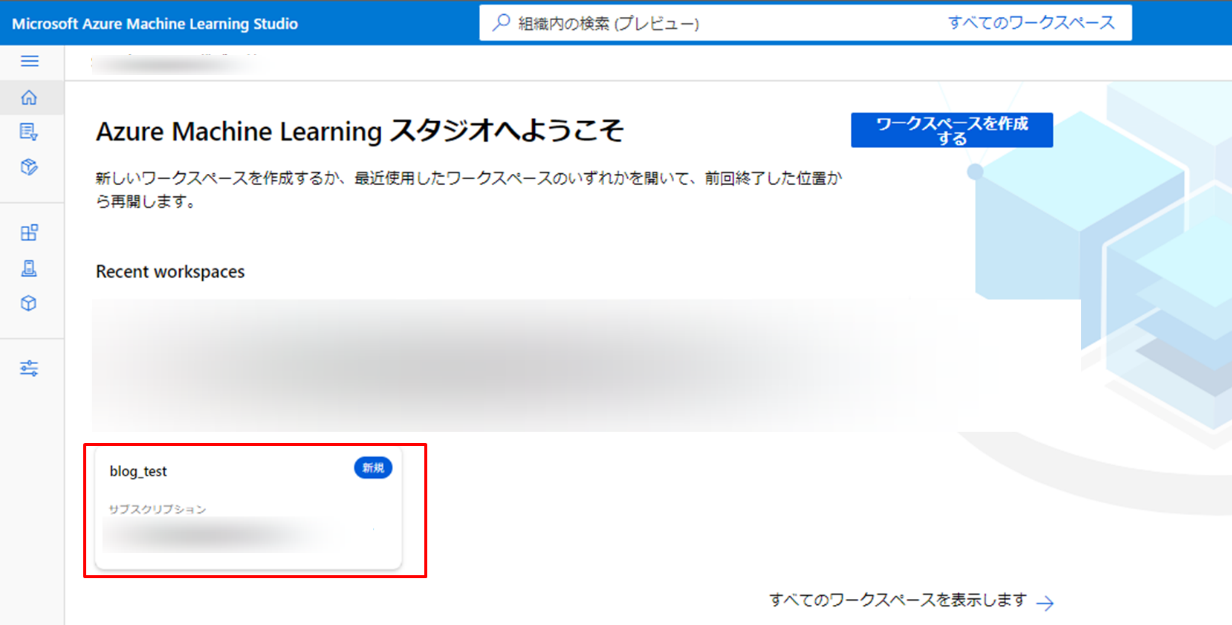1232x625 pixels.
Task: Open the sliders settings sidebar icon
Action: 29,368
